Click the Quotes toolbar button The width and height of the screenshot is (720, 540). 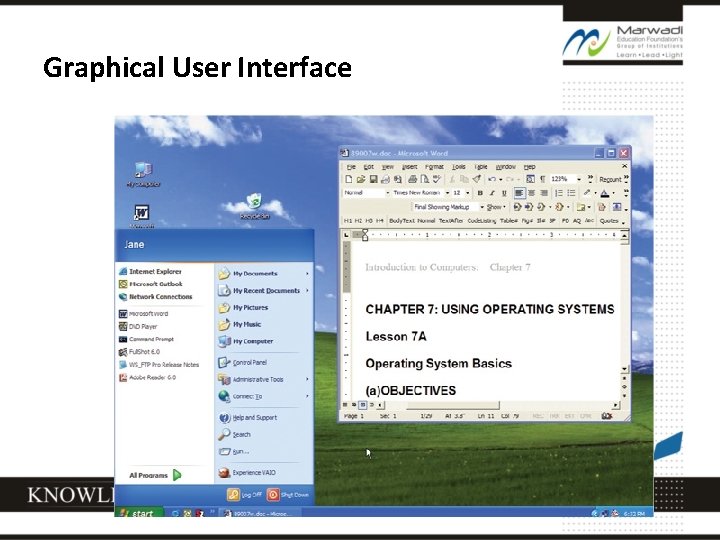(609, 221)
